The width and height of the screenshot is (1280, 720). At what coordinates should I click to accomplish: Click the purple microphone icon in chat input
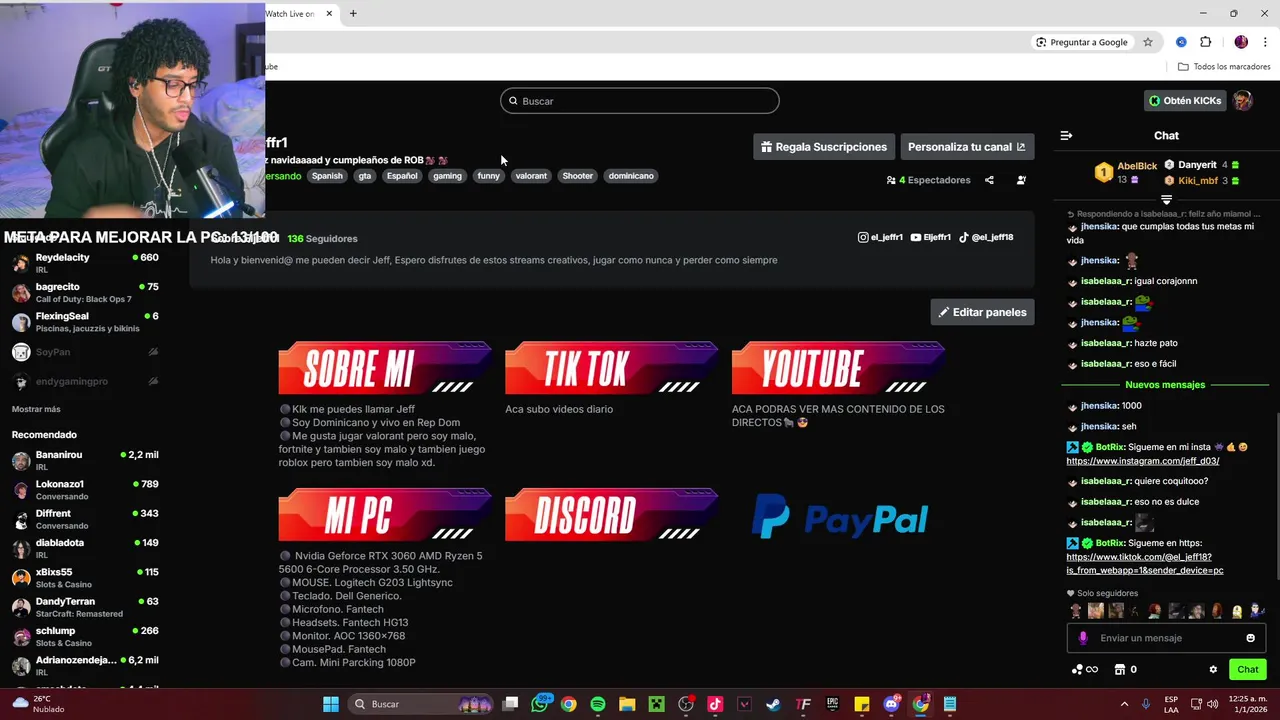pos(1083,638)
